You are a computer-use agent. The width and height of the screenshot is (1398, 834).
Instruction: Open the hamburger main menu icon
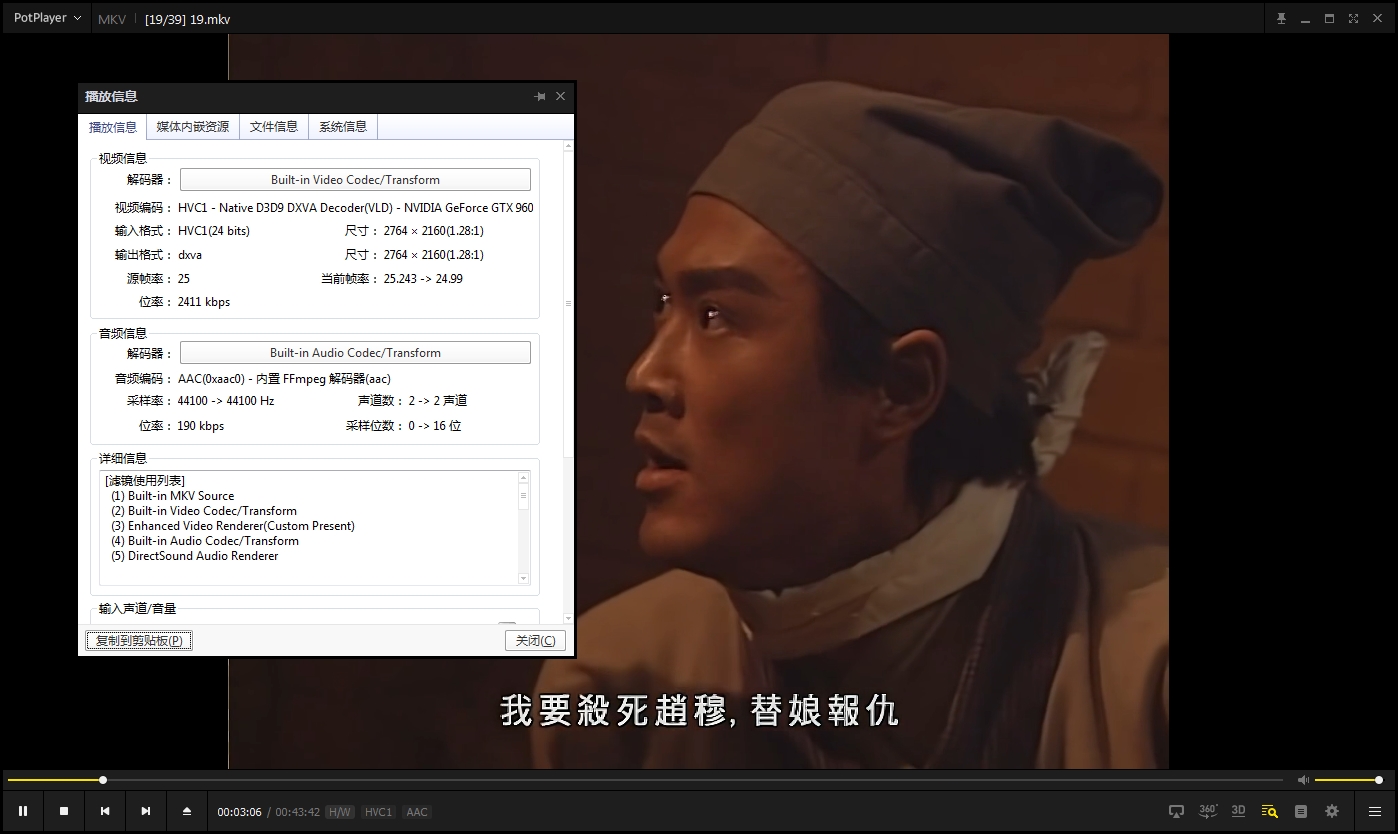tap(1375, 811)
